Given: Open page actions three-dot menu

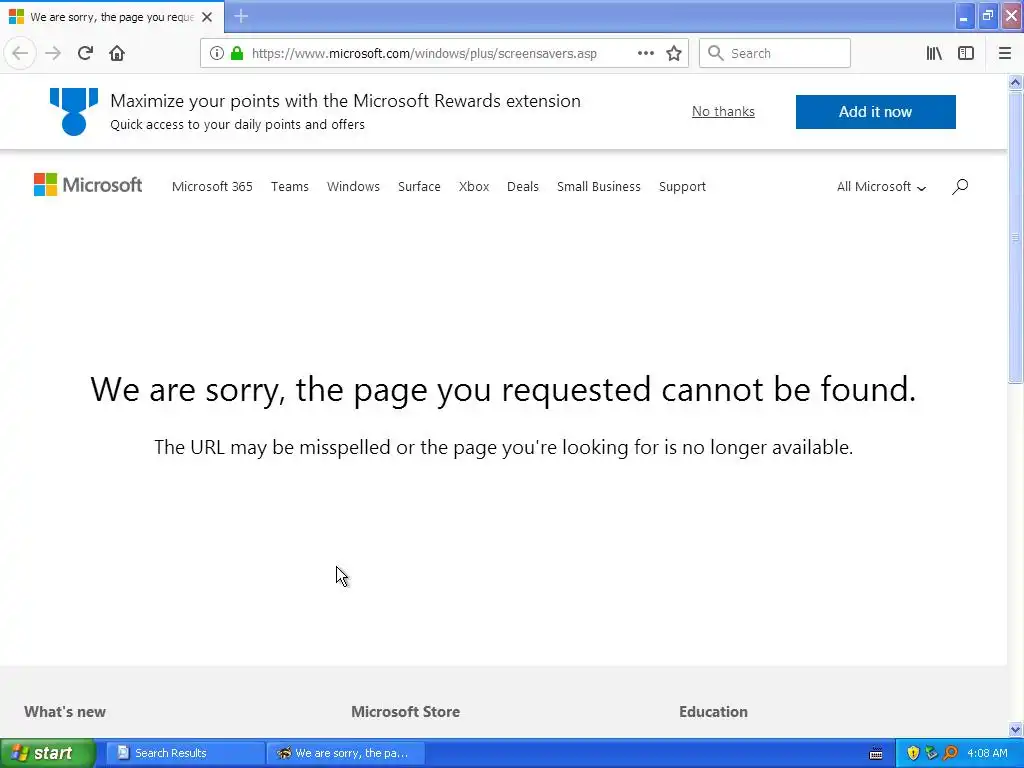Looking at the screenshot, I should click(645, 53).
